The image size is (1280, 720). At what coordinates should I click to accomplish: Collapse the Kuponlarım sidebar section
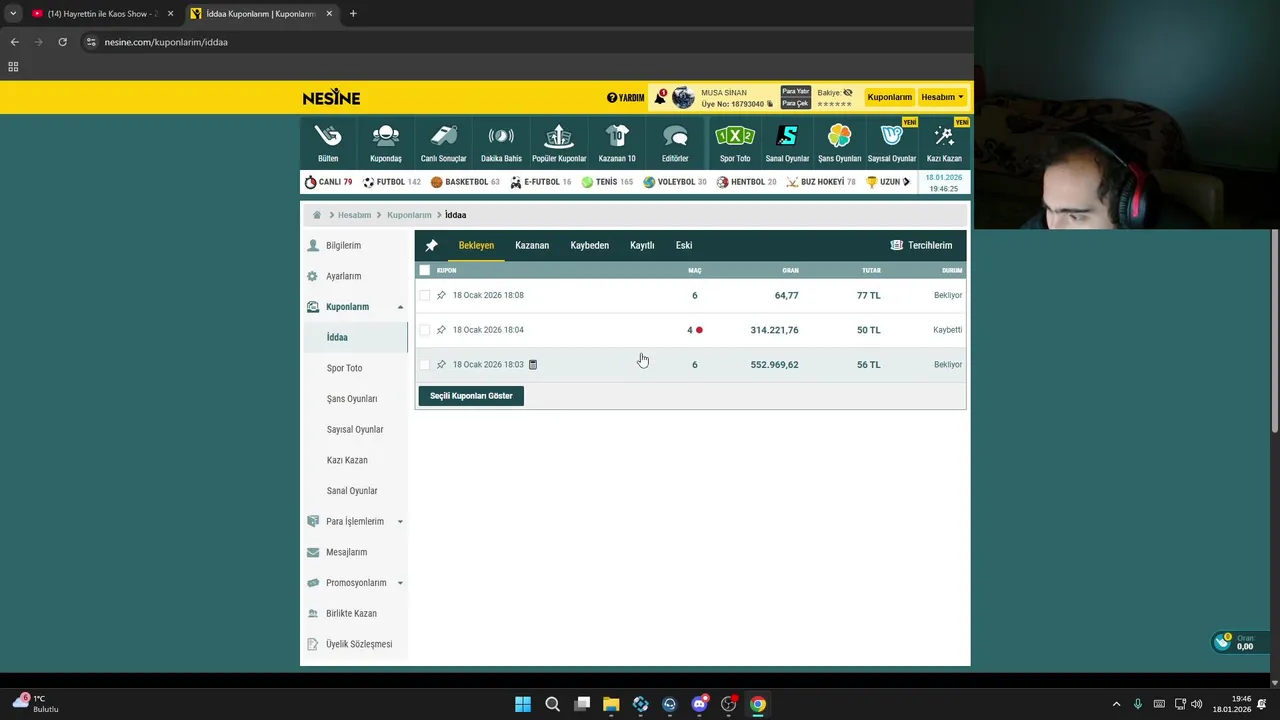pyautogui.click(x=400, y=307)
